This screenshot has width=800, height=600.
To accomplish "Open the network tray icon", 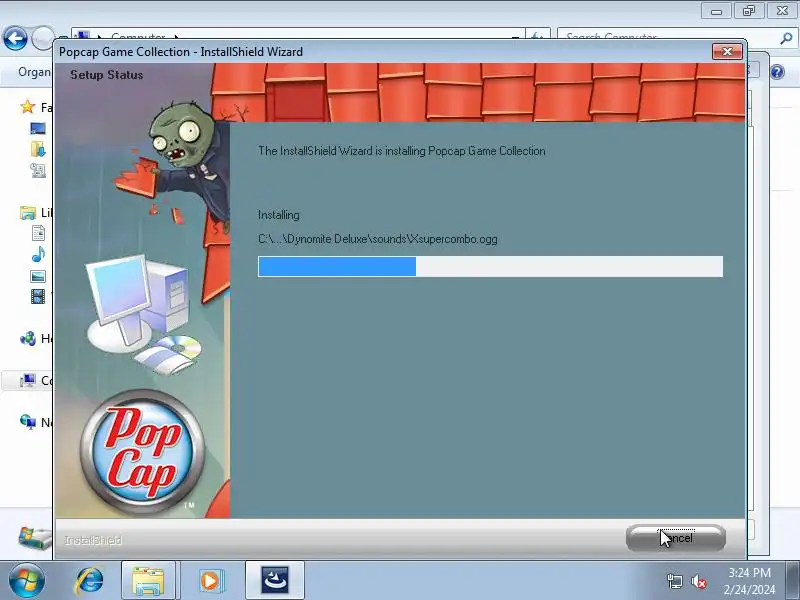I will pos(674,581).
